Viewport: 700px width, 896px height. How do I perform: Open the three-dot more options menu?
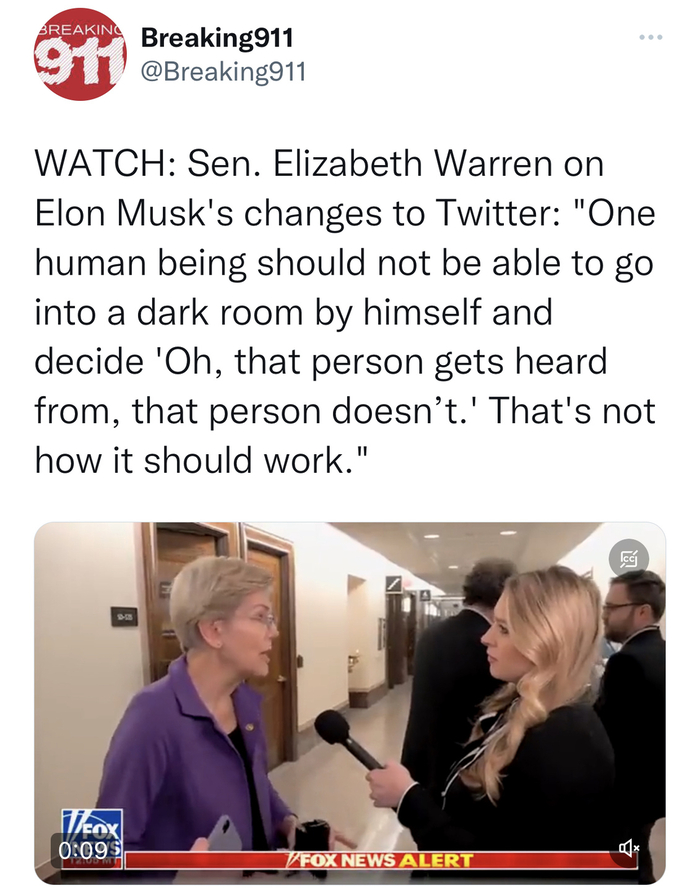click(x=651, y=38)
